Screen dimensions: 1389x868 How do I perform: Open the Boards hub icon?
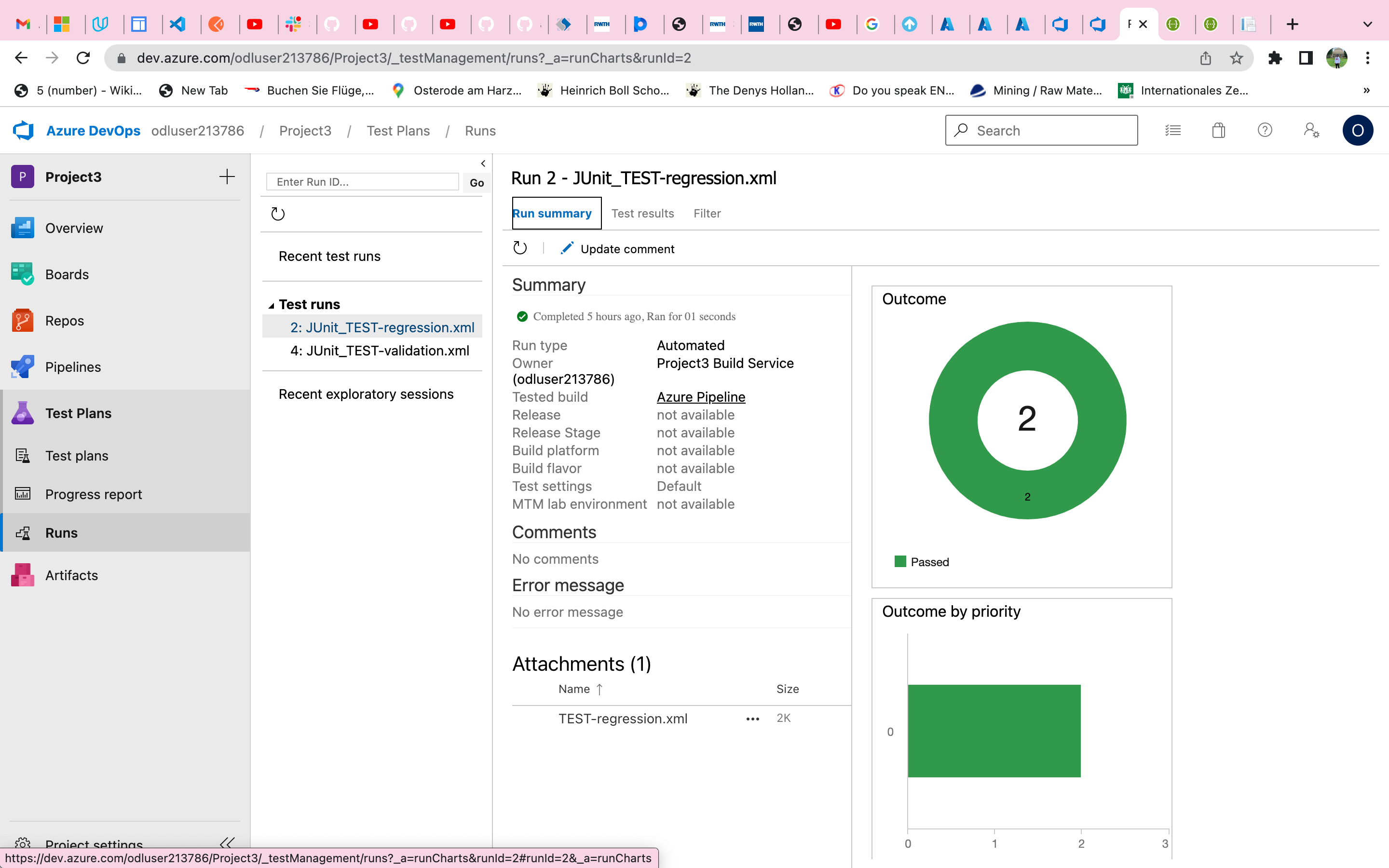(x=22, y=274)
